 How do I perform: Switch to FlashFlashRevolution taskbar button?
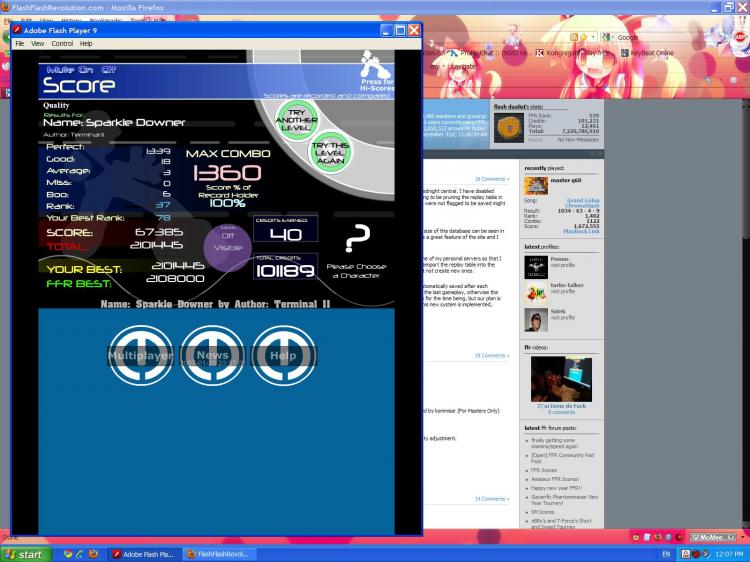pyautogui.click(x=220, y=554)
